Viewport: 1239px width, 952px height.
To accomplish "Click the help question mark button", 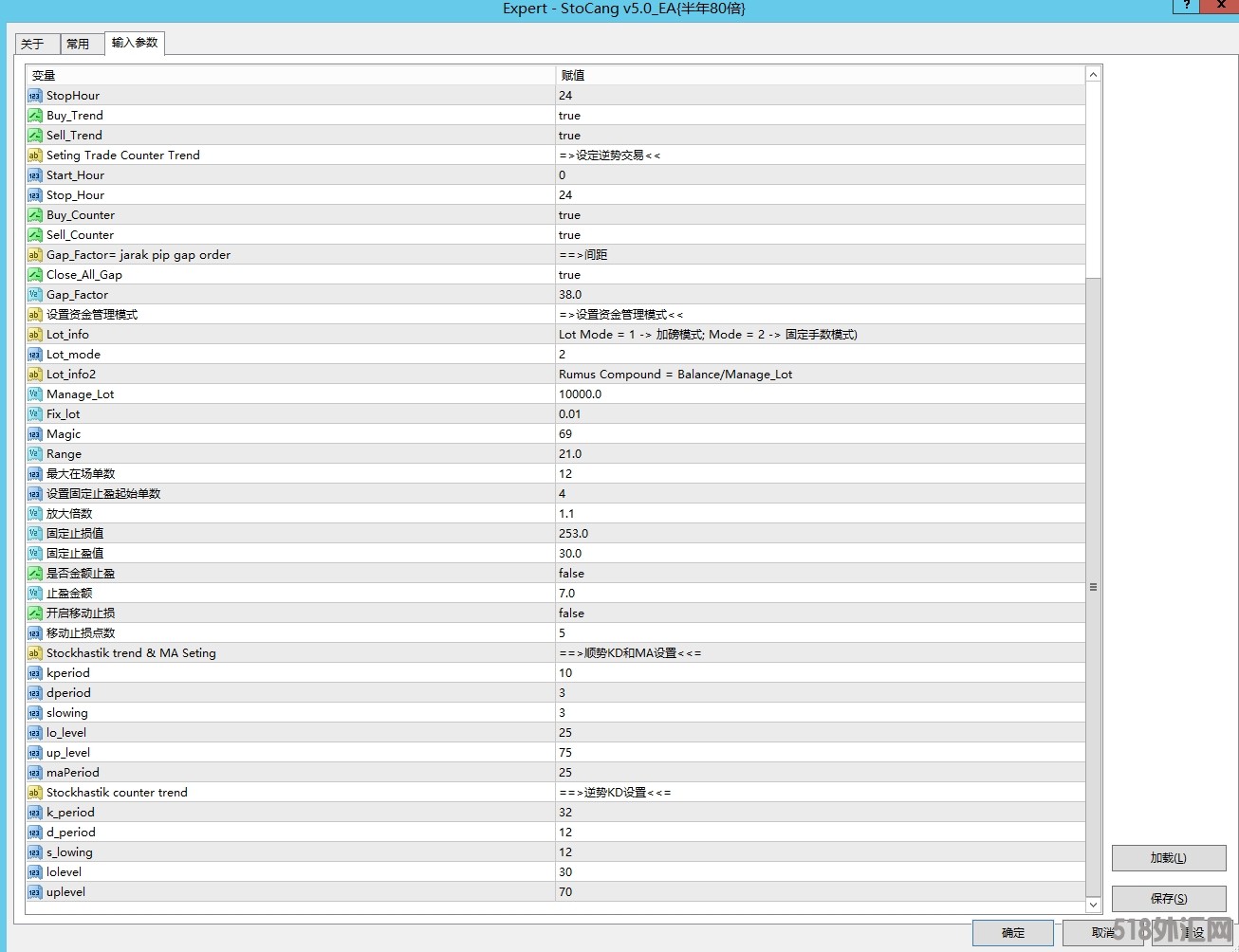I will point(1186,6).
